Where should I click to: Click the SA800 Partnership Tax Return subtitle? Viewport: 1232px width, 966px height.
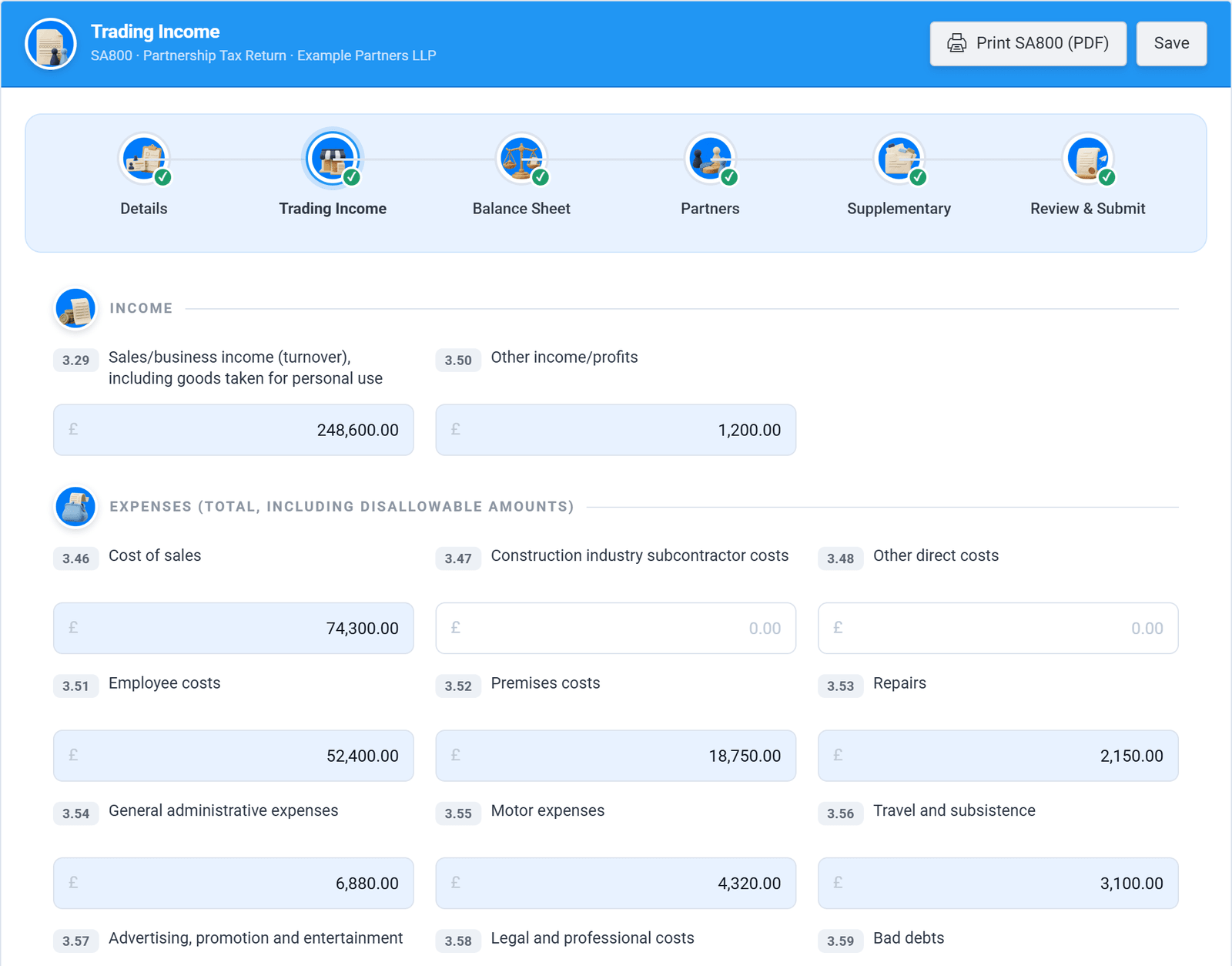pos(263,55)
